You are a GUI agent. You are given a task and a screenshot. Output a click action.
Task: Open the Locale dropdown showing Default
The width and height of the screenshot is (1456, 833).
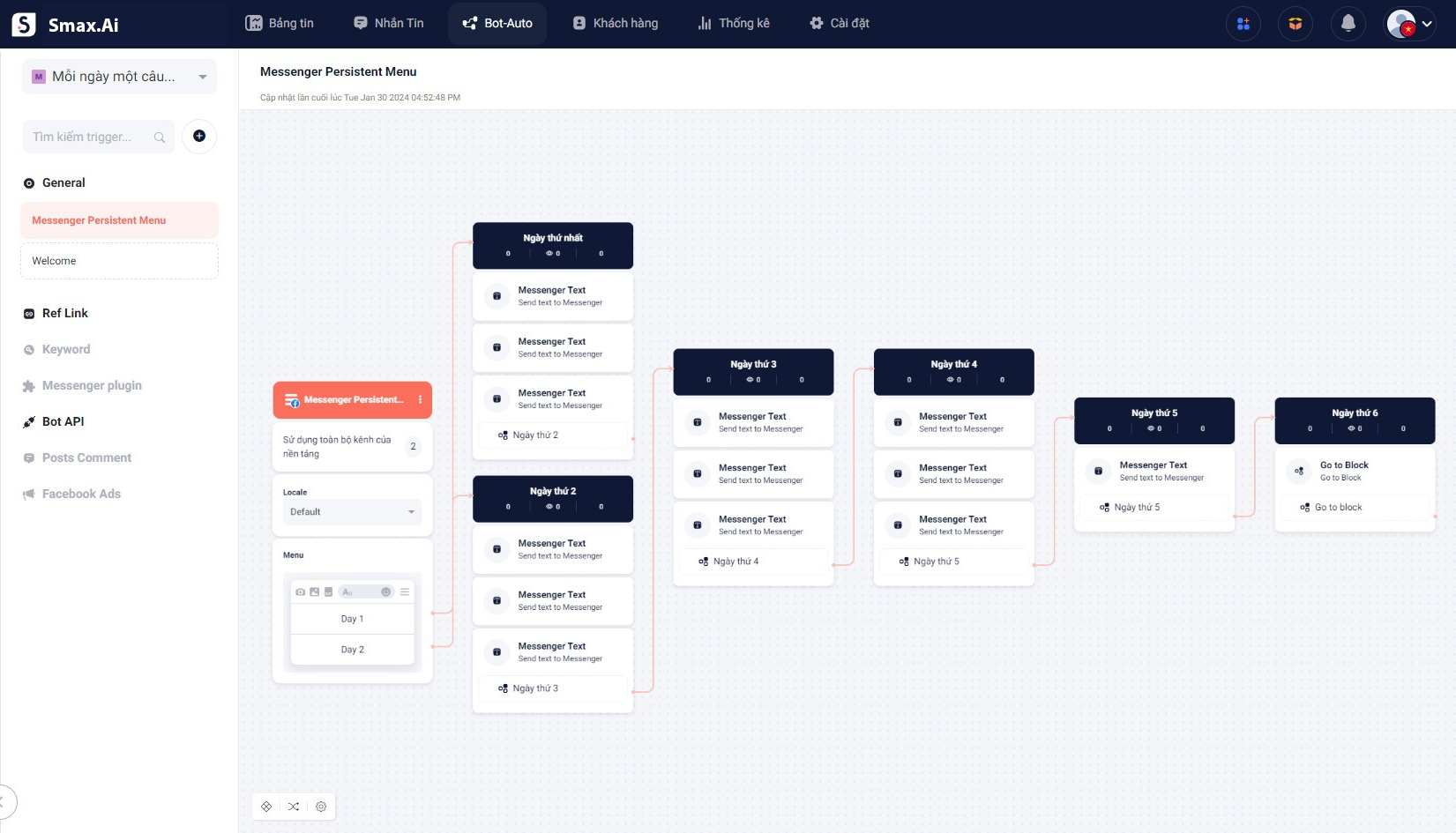tap(351, 511)
